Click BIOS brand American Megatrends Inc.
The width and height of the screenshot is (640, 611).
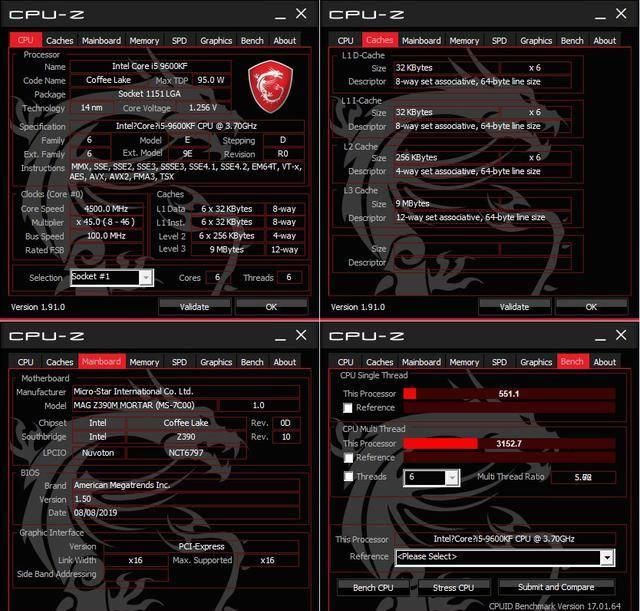pyautogui.click(x=186, y=485)
